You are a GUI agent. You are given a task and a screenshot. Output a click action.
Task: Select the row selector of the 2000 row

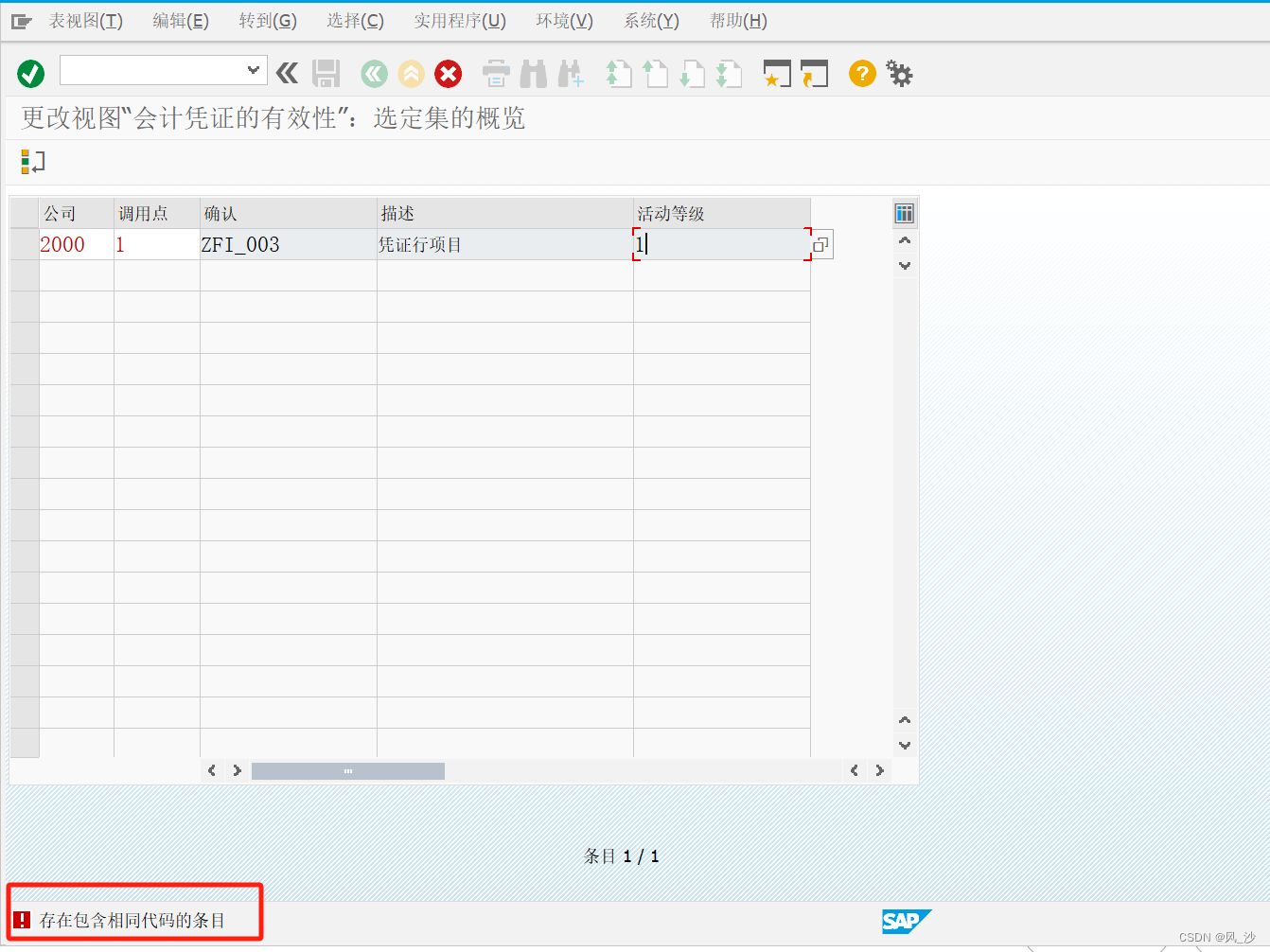[x=25, y=244]
